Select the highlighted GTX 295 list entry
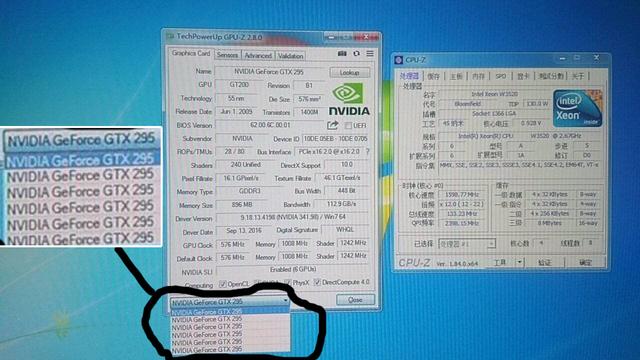Screen dimensions: 640x360 pos(231,311)
